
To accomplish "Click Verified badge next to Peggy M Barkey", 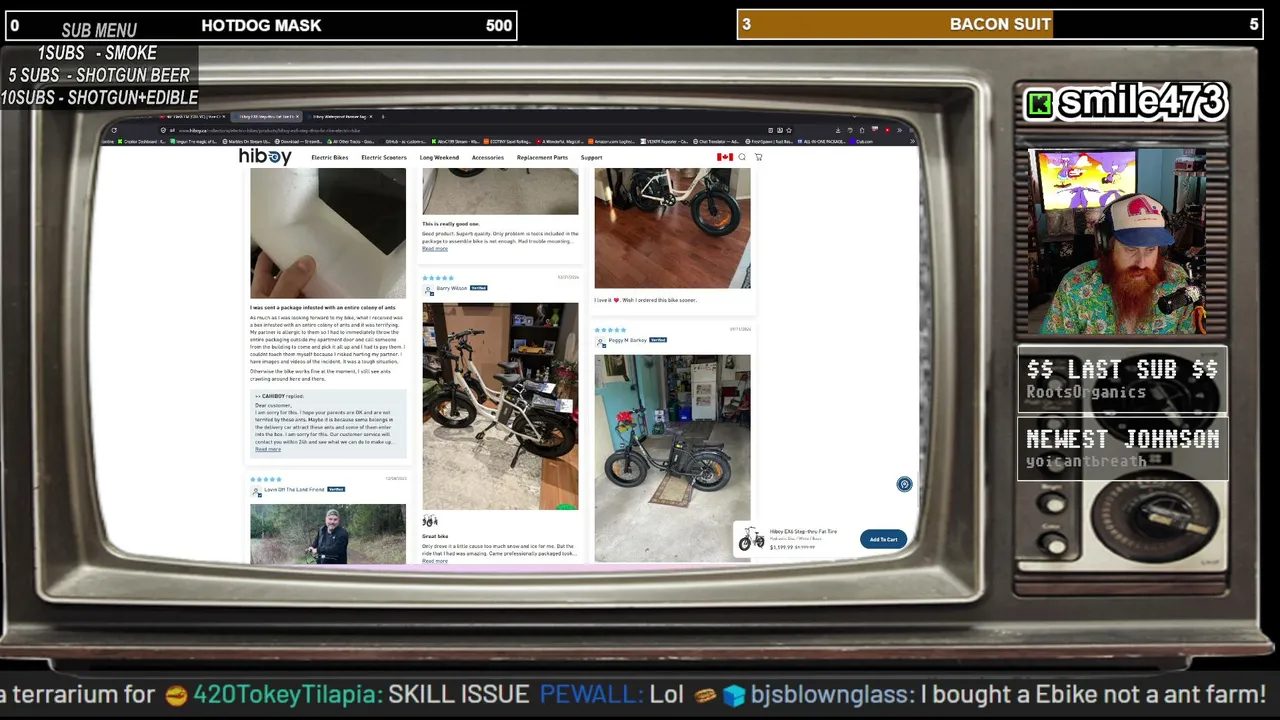I will pos(658,340).
